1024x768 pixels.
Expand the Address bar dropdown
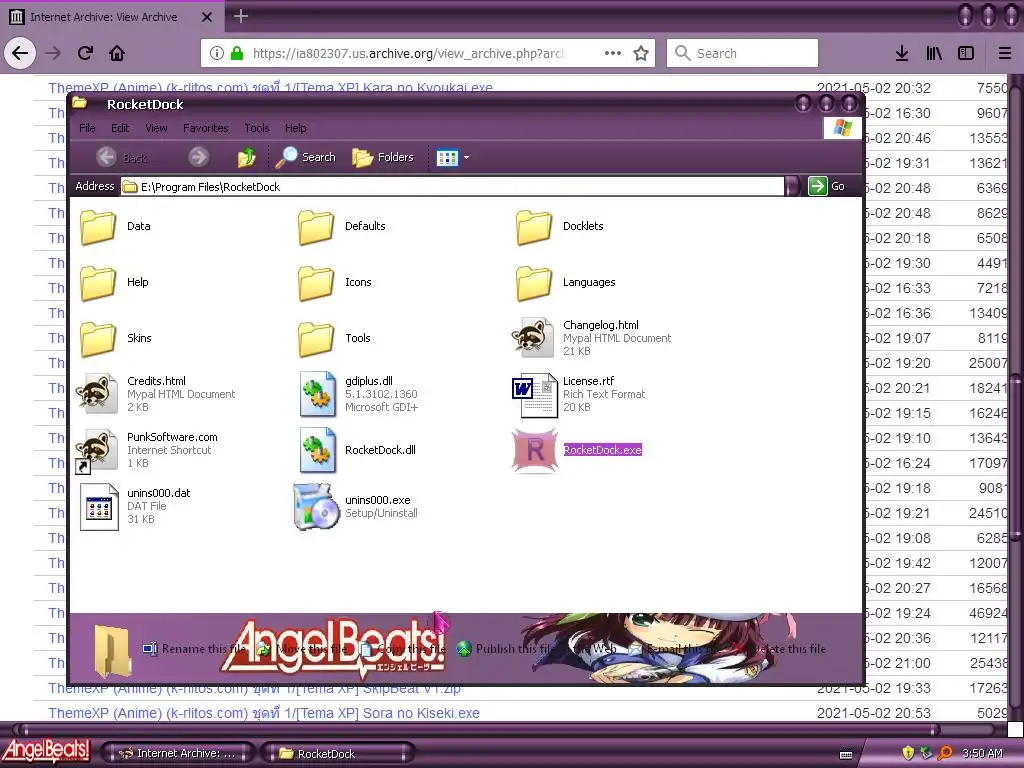(792, 187)
